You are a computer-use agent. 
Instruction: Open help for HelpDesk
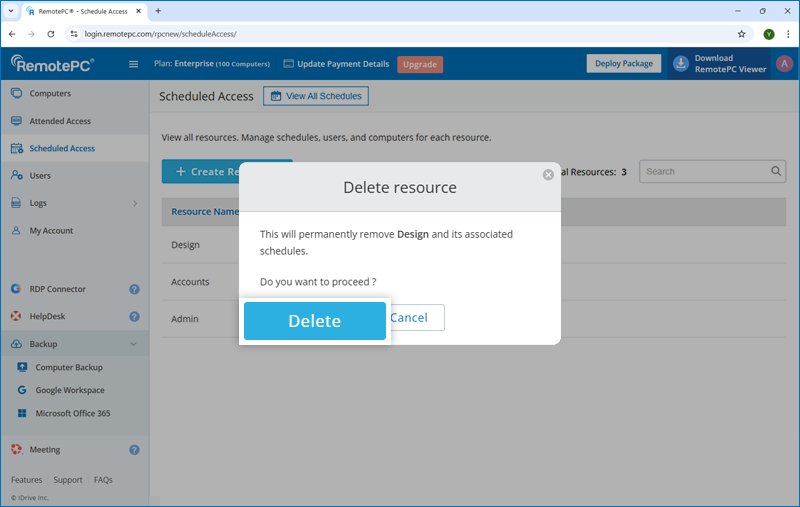click(134, 317)
